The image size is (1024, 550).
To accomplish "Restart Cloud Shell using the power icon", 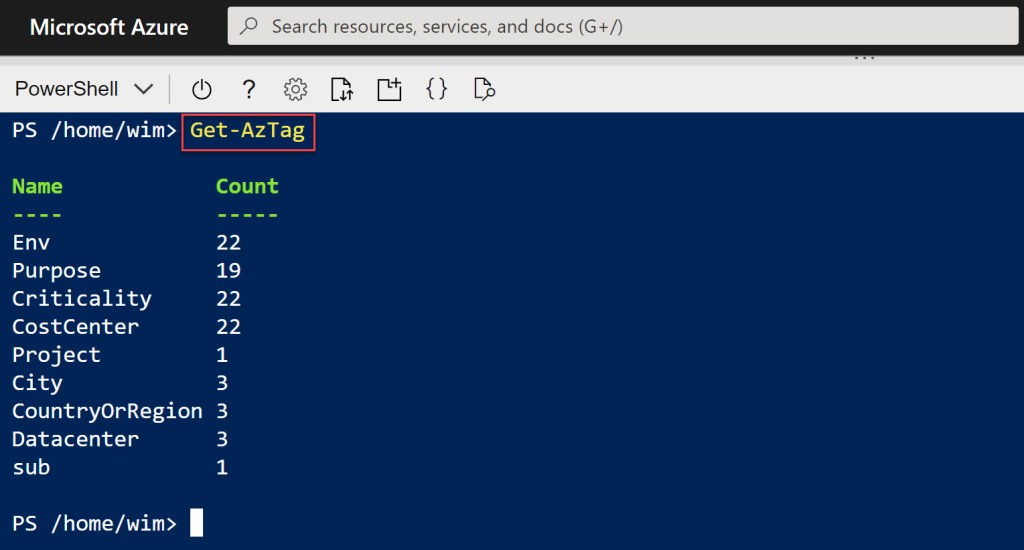I will coord(202,90).
